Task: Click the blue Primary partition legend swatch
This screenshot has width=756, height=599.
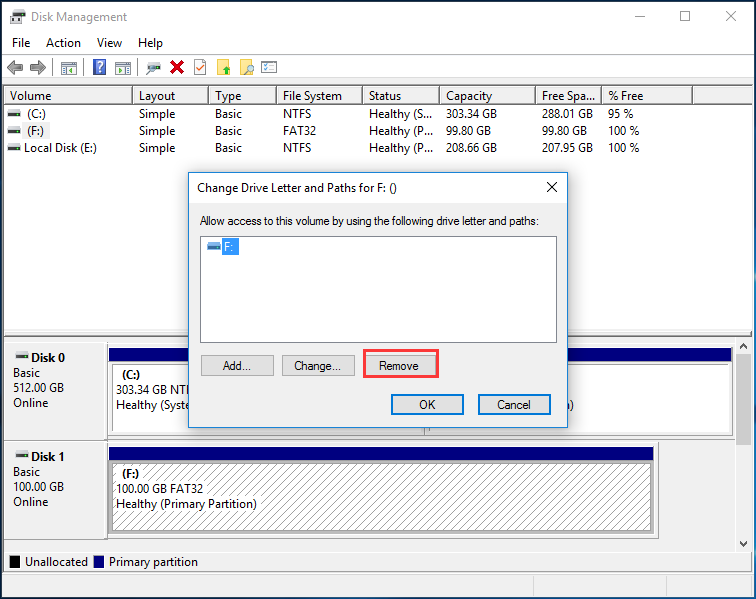Action: pyautogui.click(x=99, y=562)
